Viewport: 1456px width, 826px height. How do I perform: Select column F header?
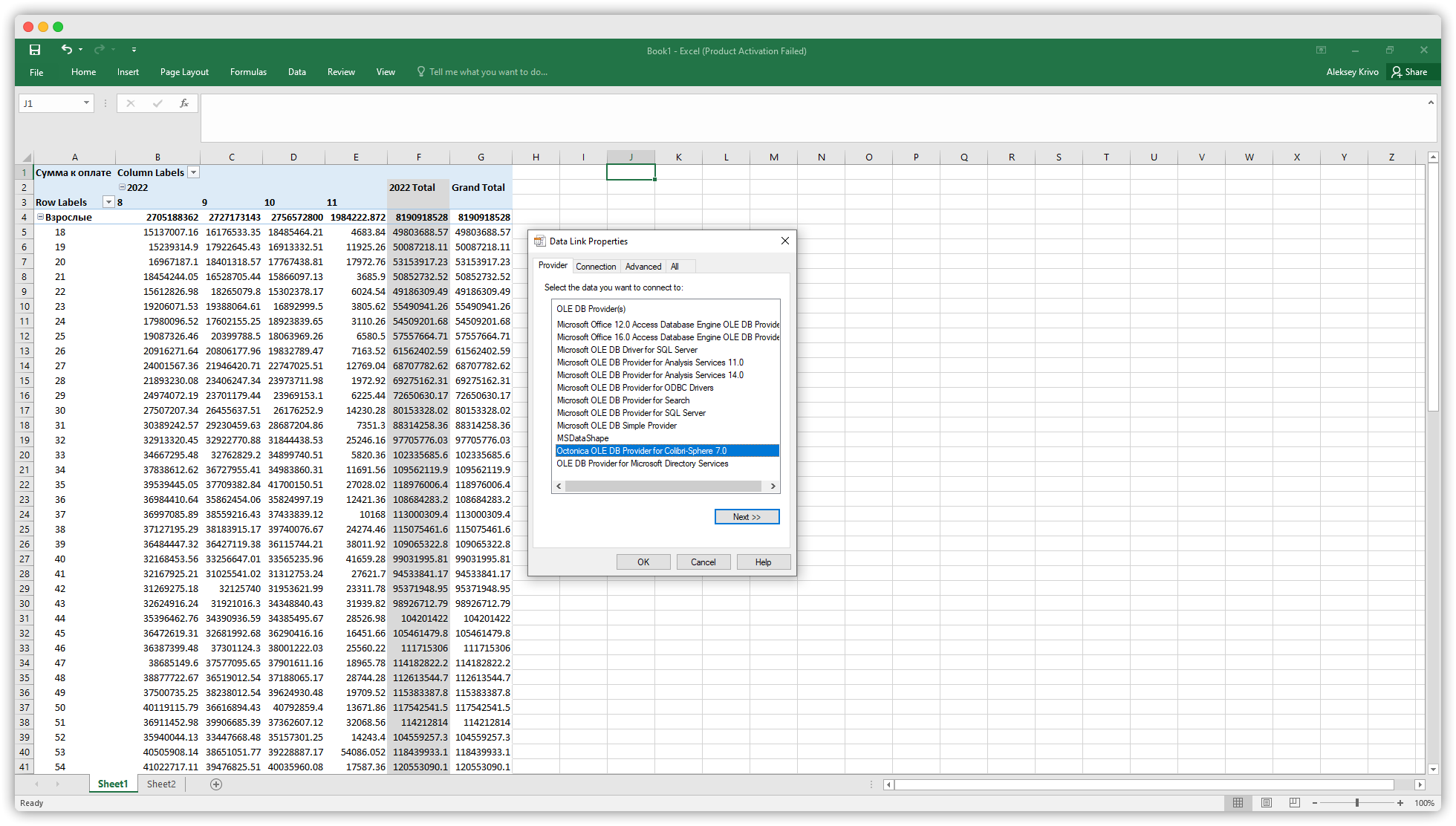418,157
